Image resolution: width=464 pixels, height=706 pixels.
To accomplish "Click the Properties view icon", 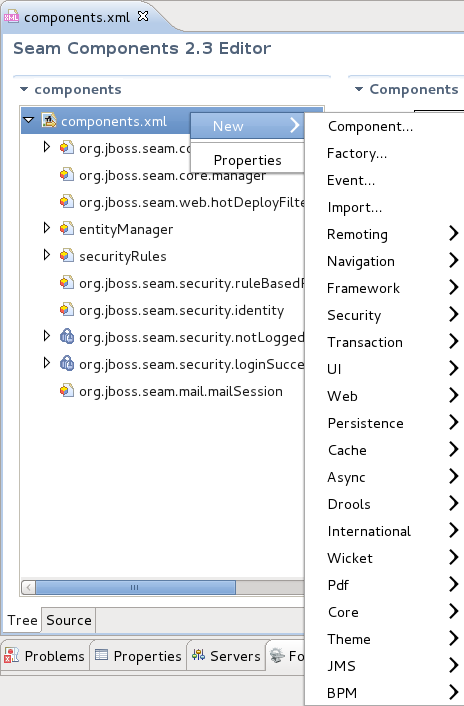I will 102,655.
